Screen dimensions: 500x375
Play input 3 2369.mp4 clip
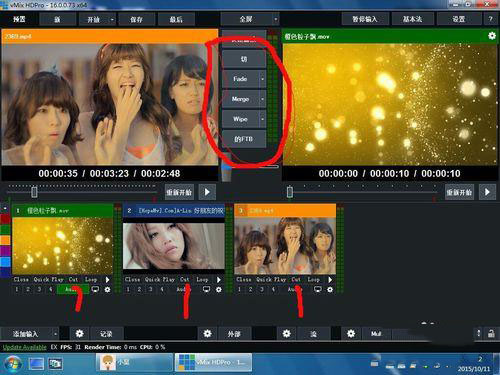coord(330,279)
